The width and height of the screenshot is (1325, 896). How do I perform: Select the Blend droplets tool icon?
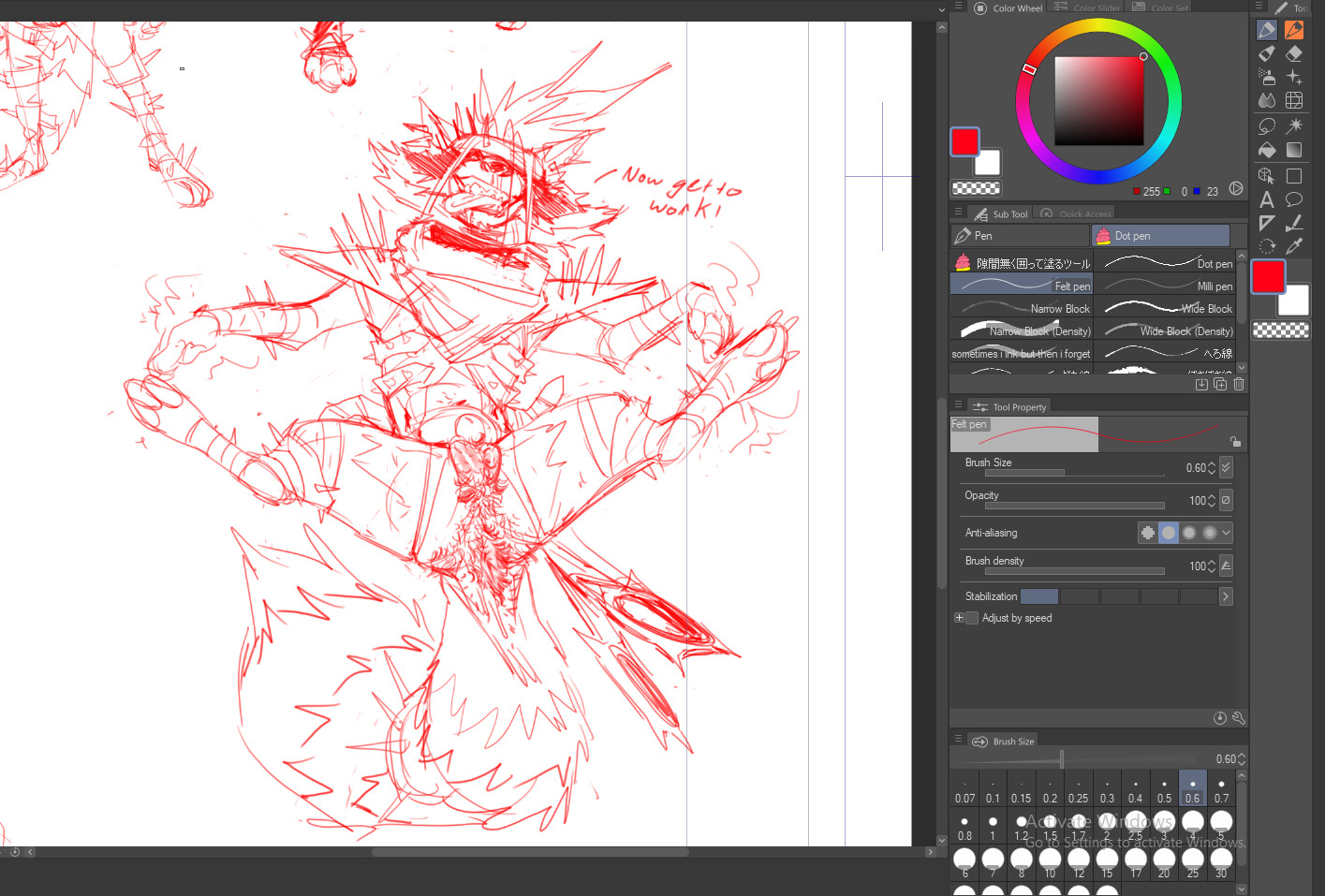[x=1267, y=100]
